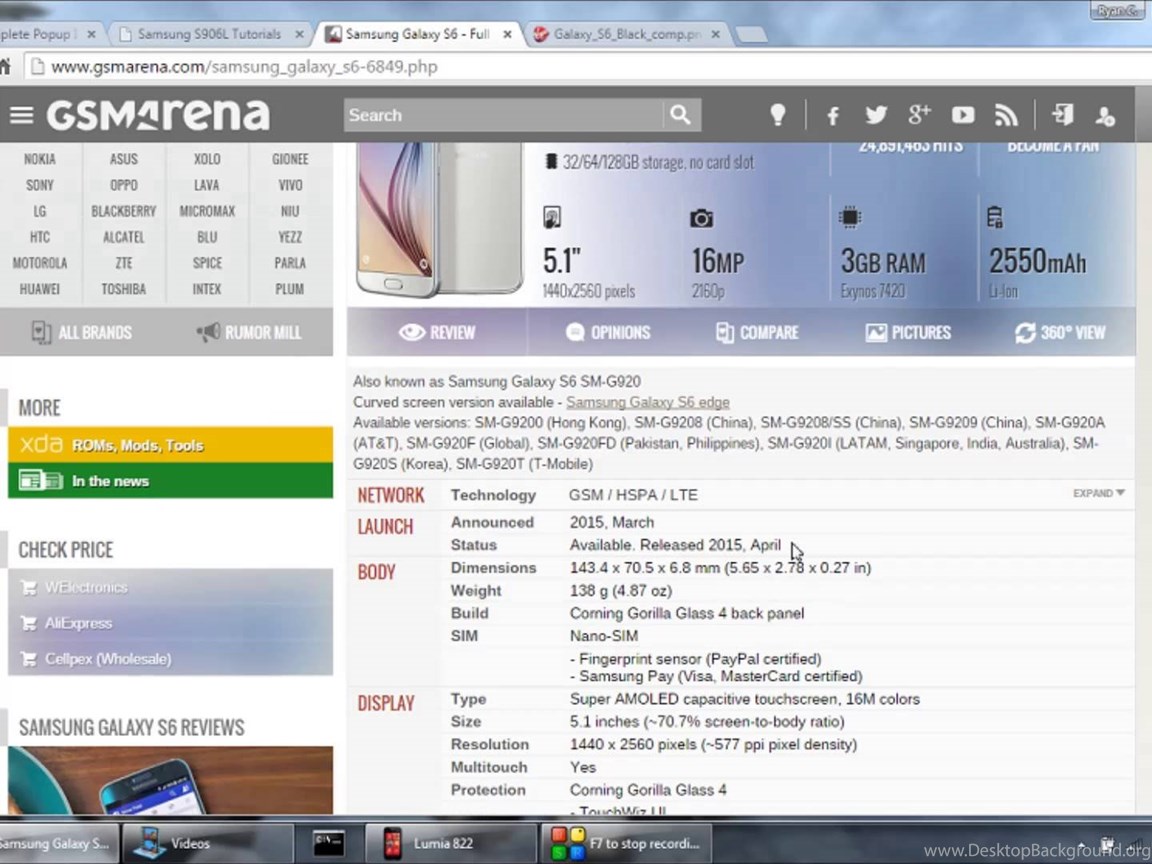Select the Samsung Galaxy S6 tab
The height and width of the screenshot is (864, 1152).
coord(418,35)
